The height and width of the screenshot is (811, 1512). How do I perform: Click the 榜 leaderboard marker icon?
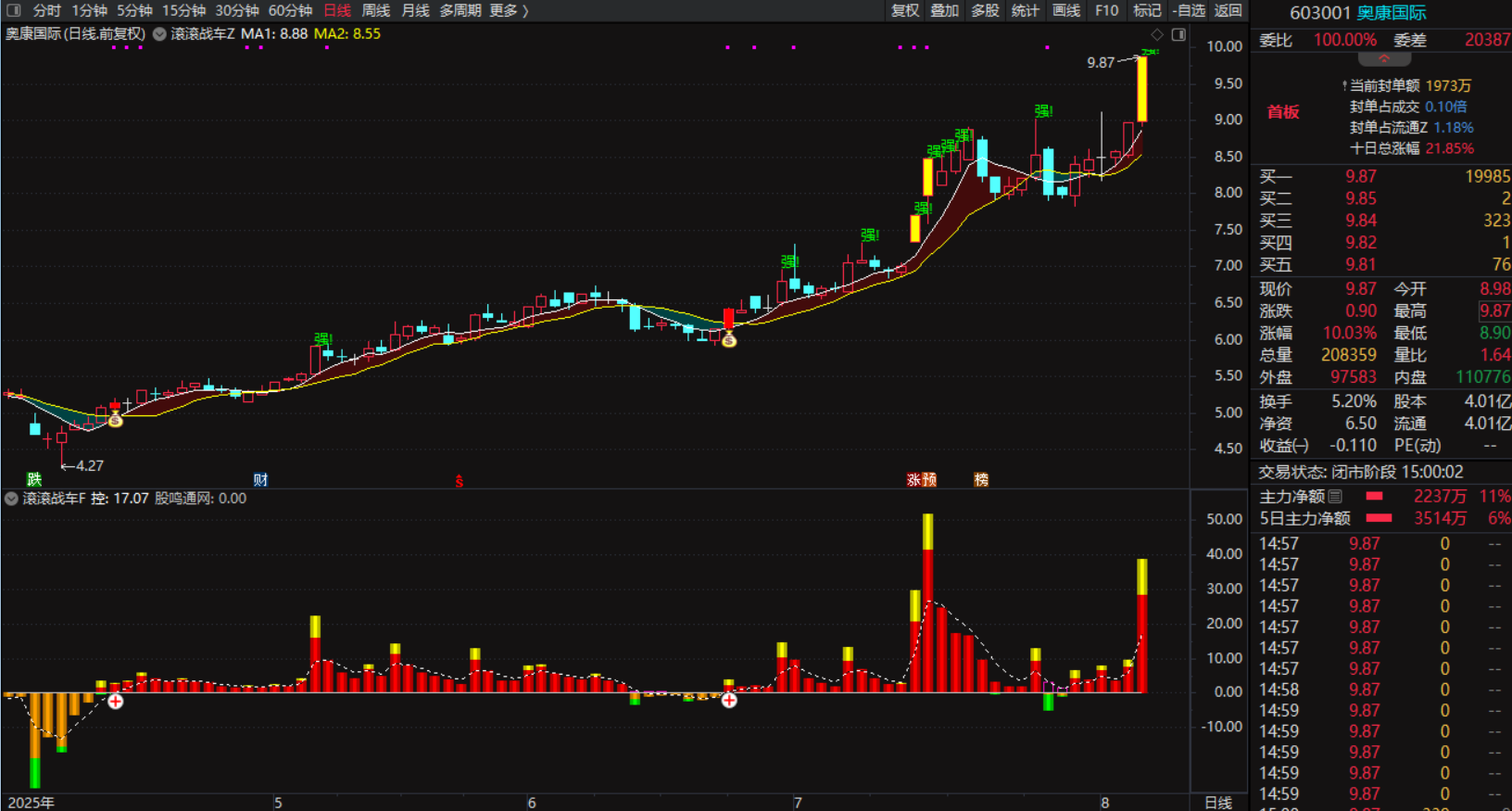pos(981,479)
